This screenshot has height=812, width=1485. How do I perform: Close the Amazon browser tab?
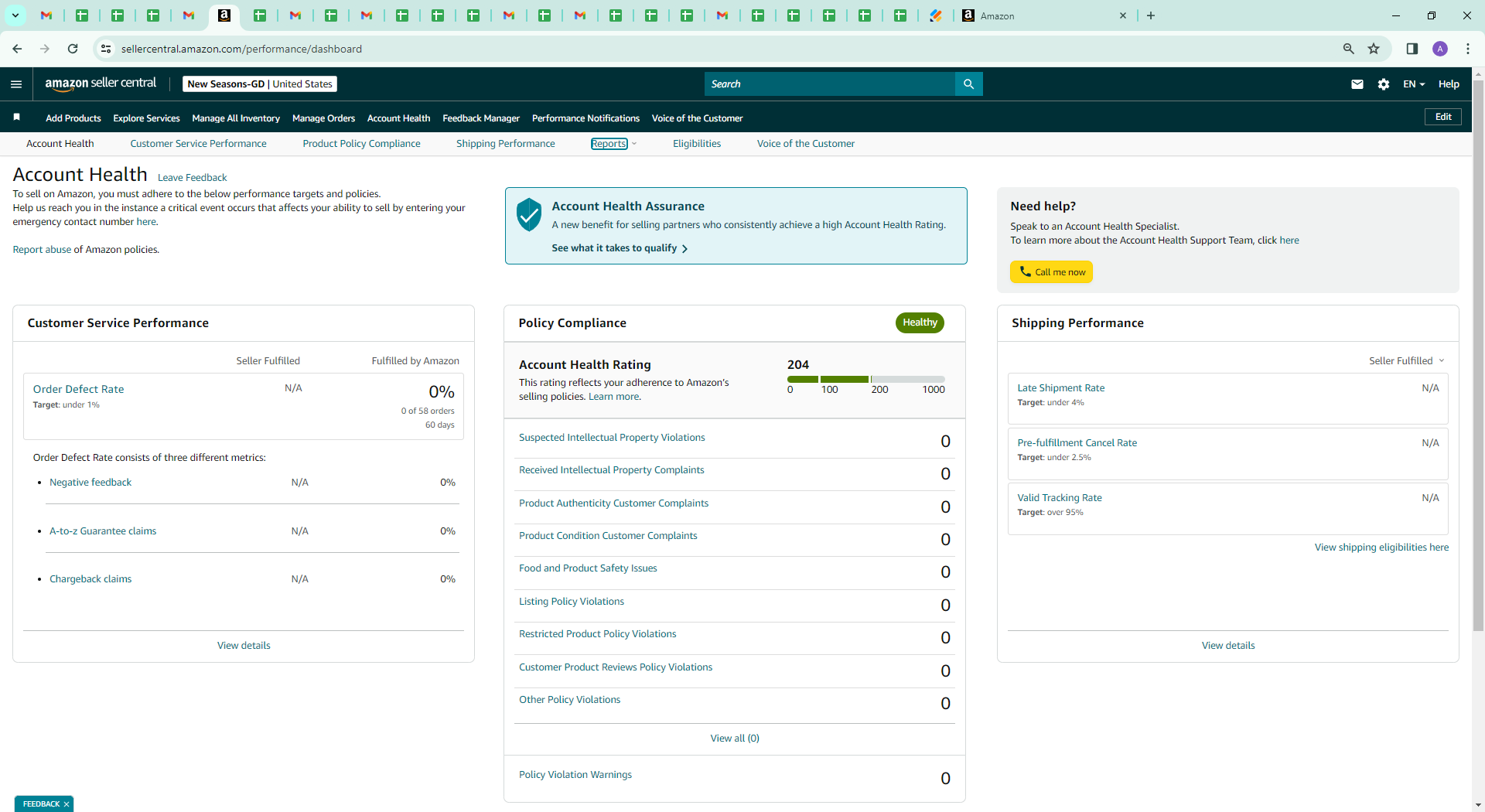1123,15
